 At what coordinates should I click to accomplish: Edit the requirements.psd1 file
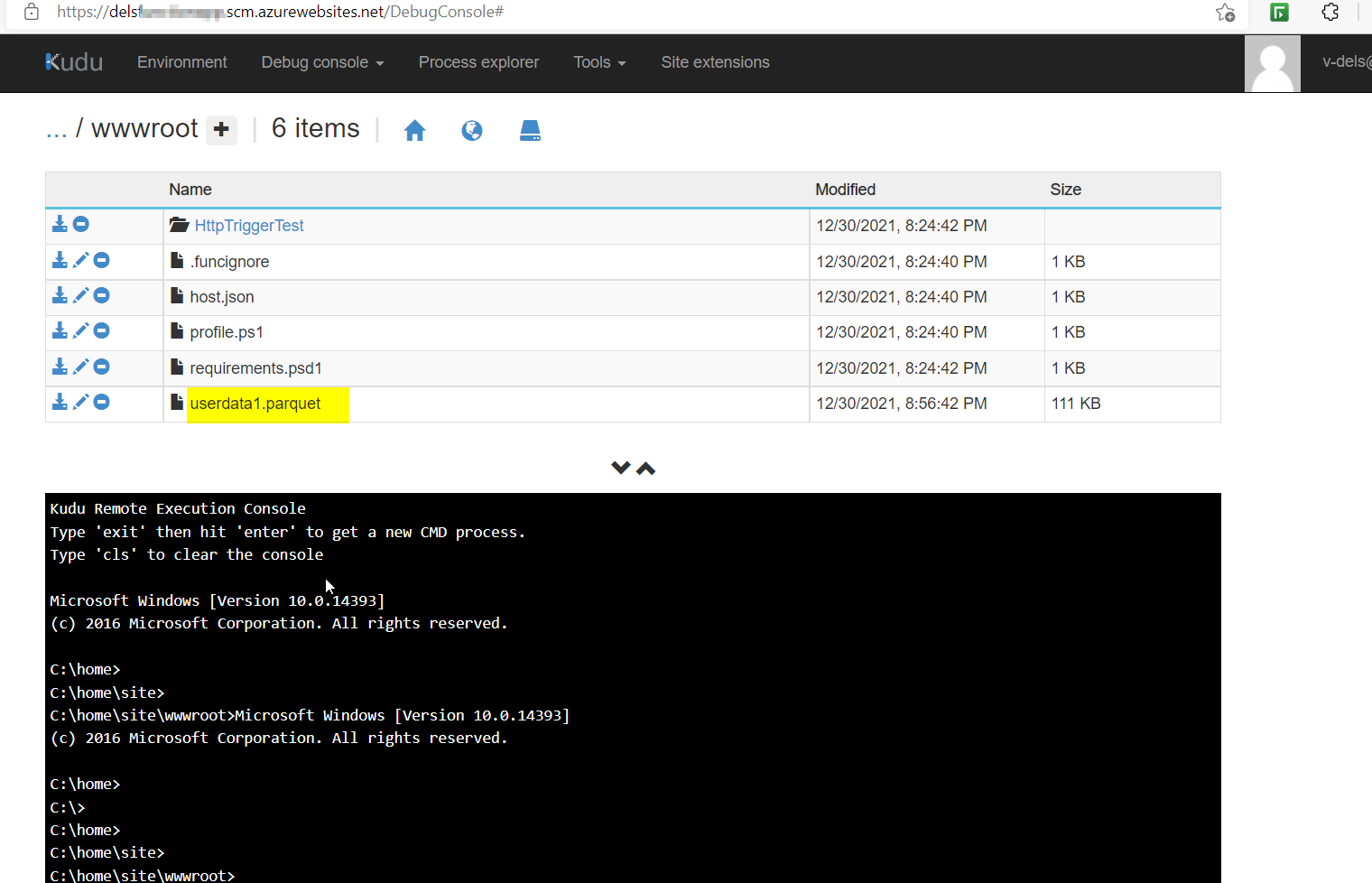[80, 367]
